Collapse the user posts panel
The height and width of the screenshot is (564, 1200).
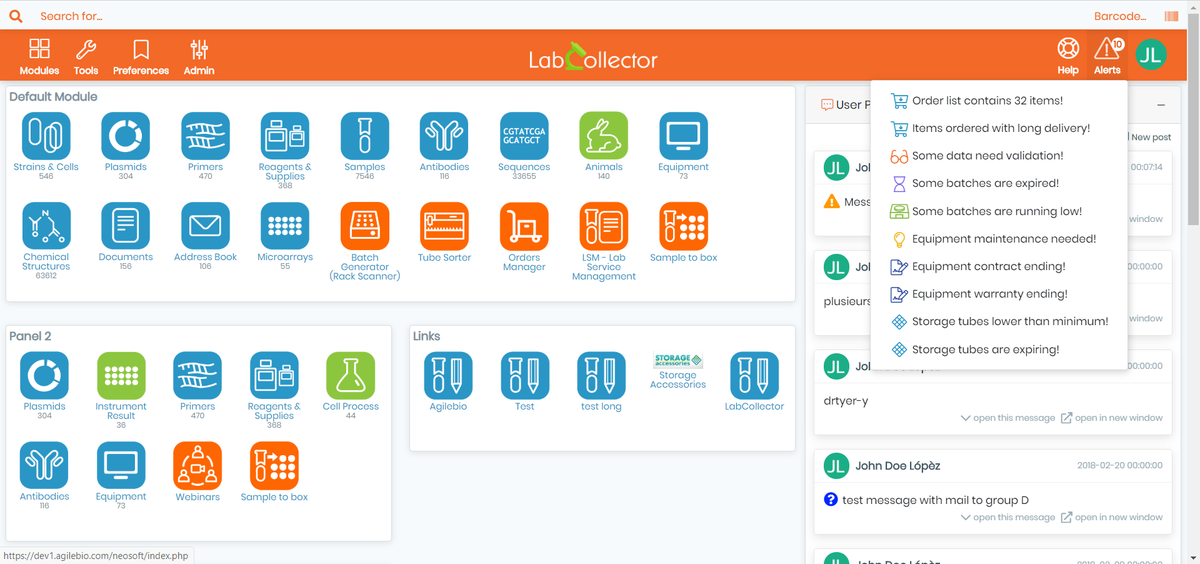pos(1161,105)
